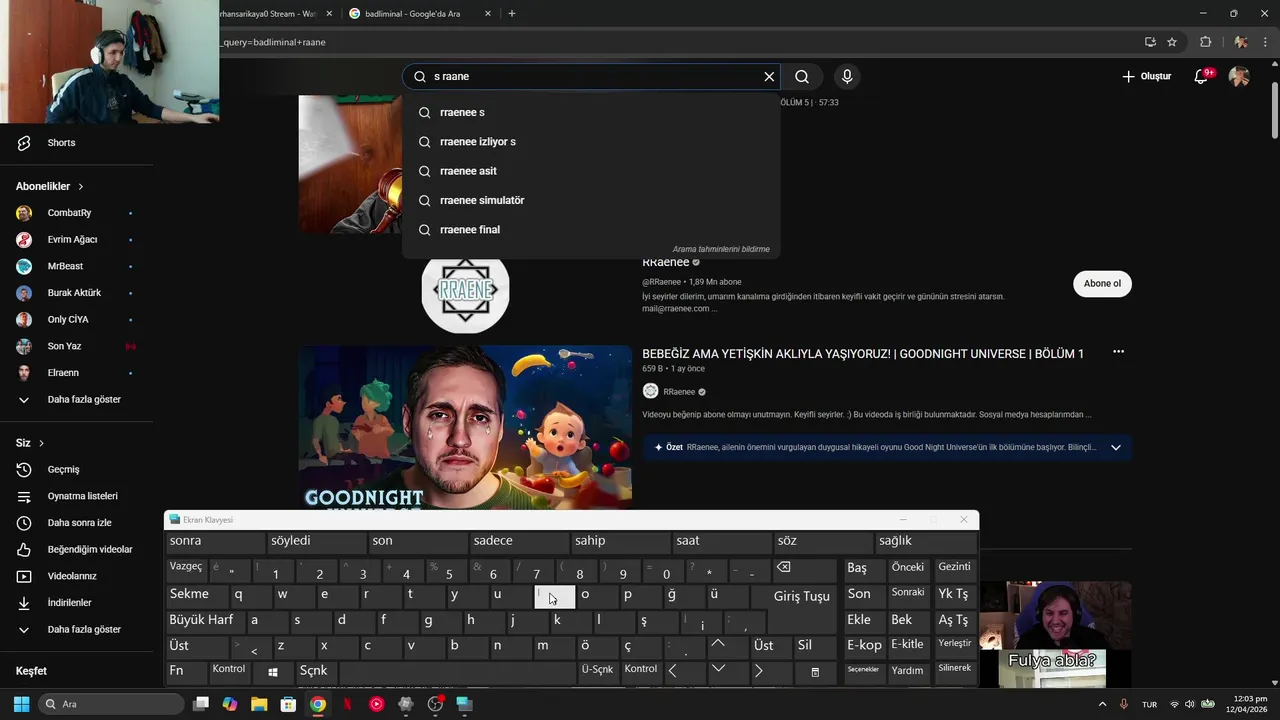The image size is (1280, 720).
Task: Toggle the E-kitle scroll lock key
Action: click(907, 645)
